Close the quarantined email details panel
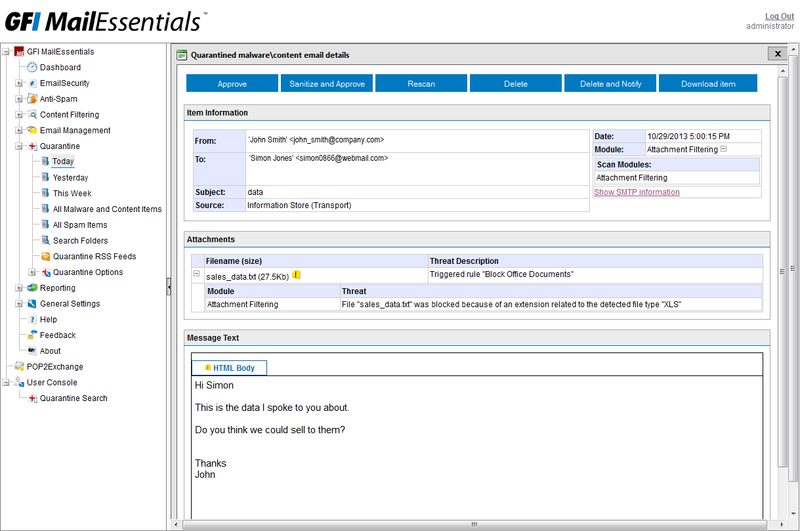 pyautogui.click(x=778, y=54)
